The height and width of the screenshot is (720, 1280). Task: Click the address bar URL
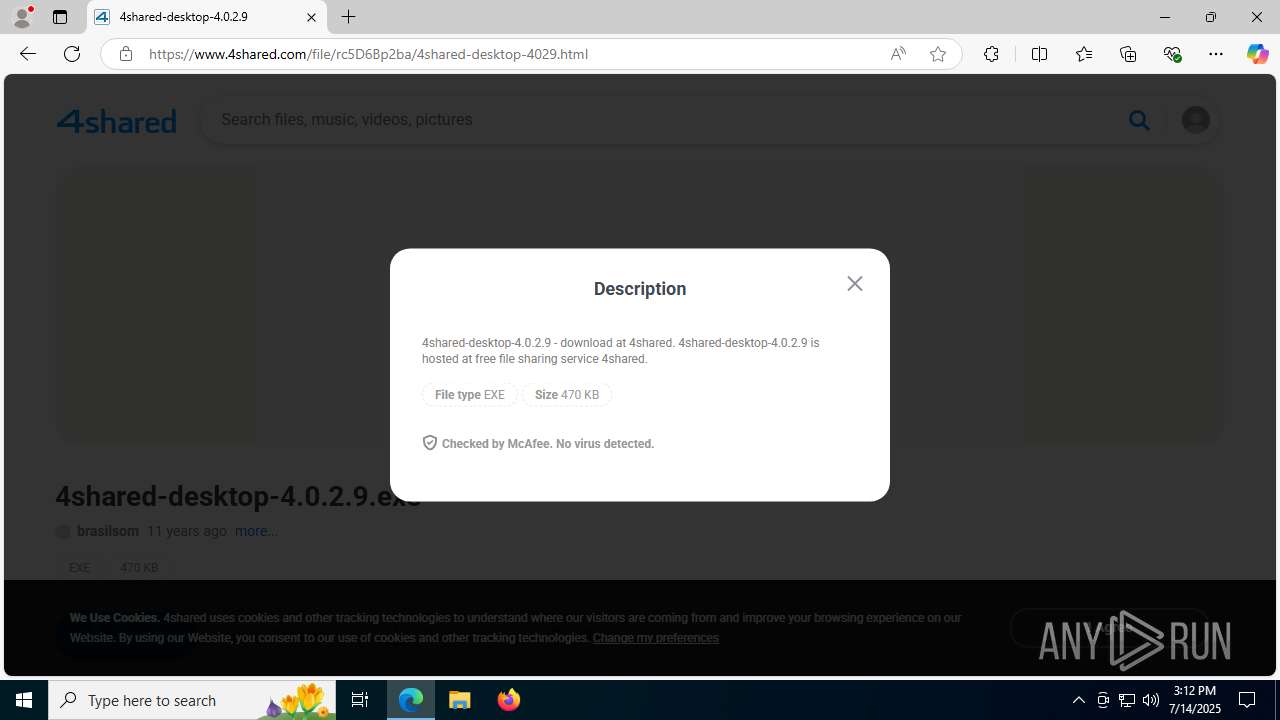pyautogui.click(x=368, y=54)
